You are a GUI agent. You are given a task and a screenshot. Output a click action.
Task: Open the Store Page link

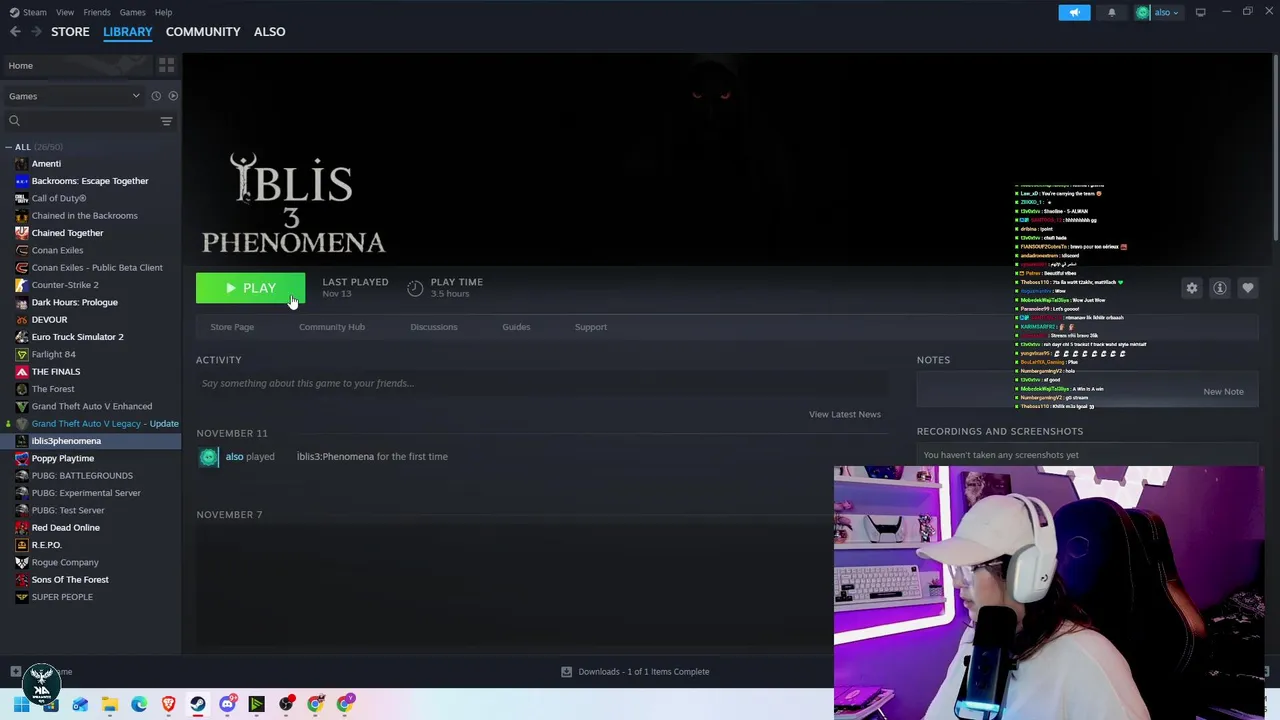[x=232, y=327]
